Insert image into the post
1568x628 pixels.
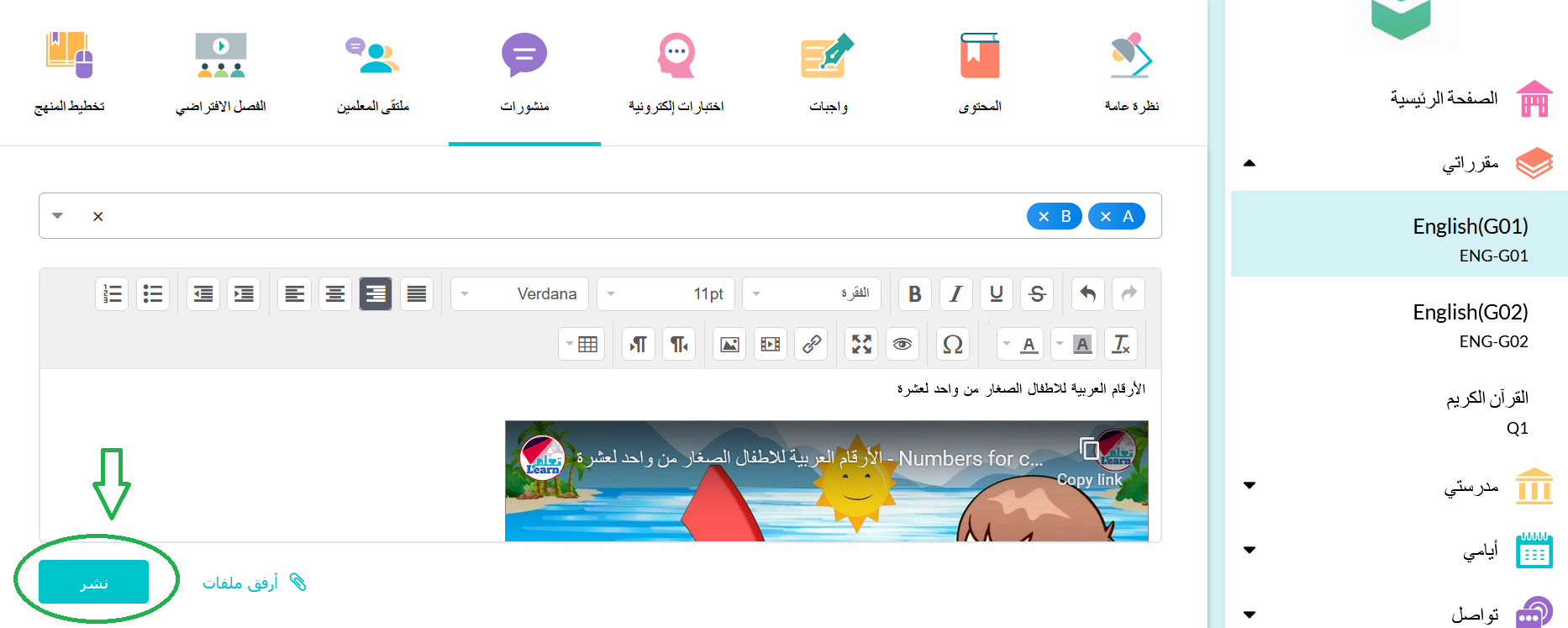(729, 344)
